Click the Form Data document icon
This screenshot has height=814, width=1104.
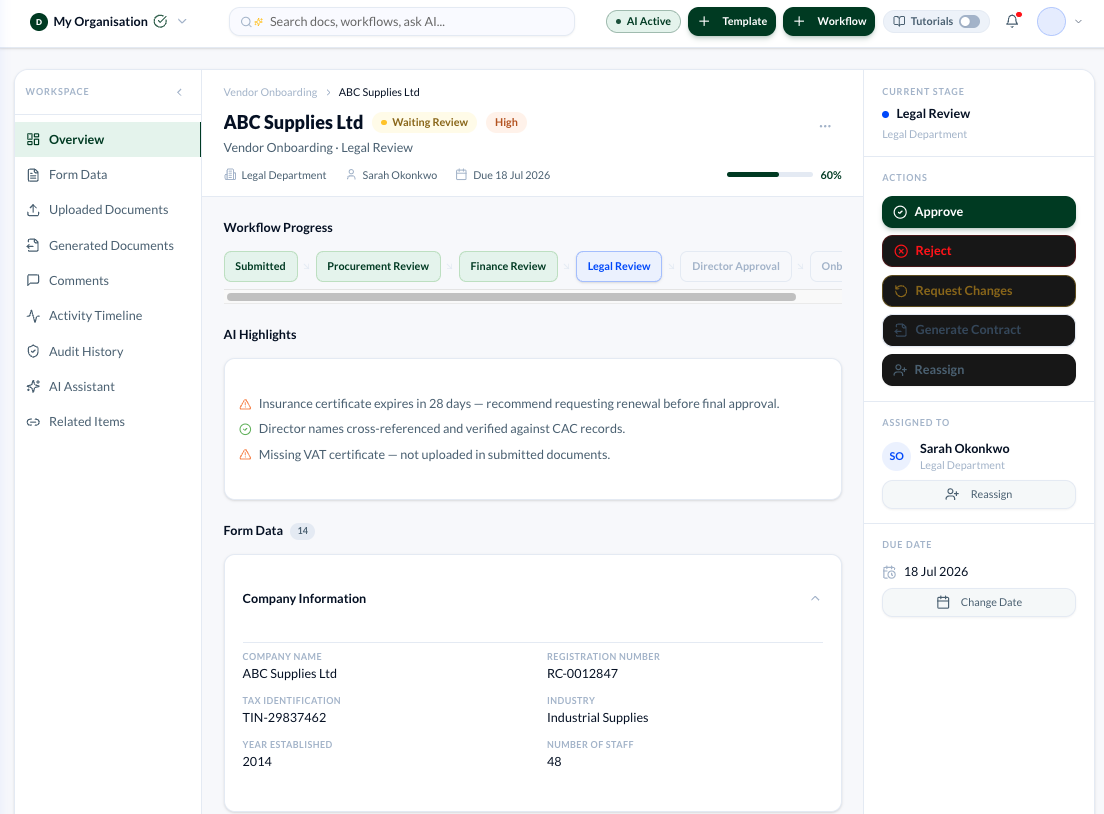pyautogui.click(x=33, y=175)
